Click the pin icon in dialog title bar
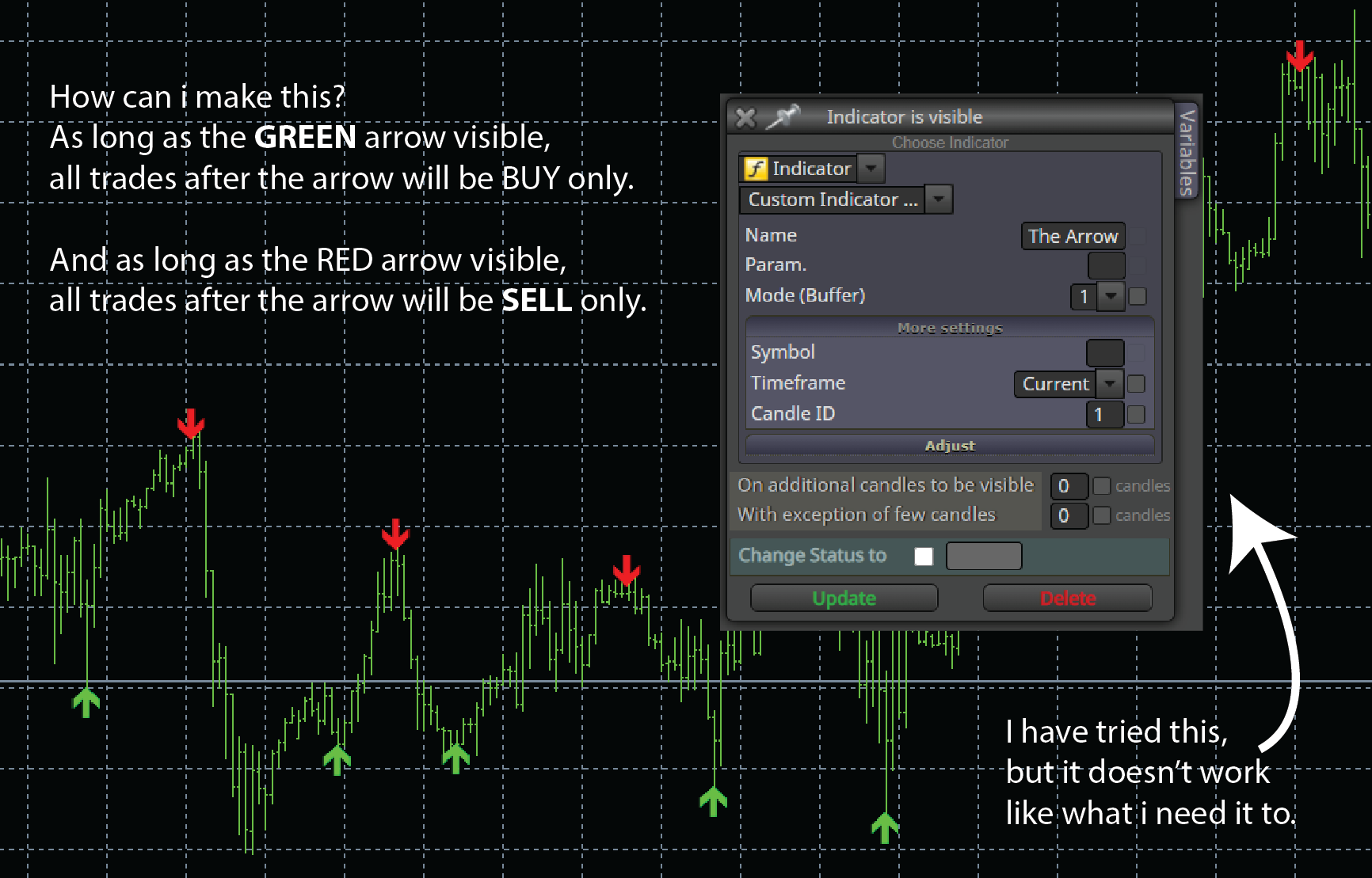Viewport: 1372px width, 878px height. coord(783,117)
